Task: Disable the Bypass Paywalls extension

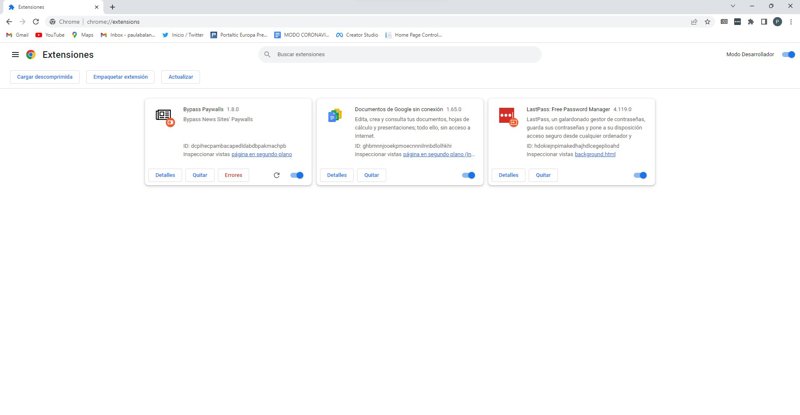Action: click(x=297, y=175)
